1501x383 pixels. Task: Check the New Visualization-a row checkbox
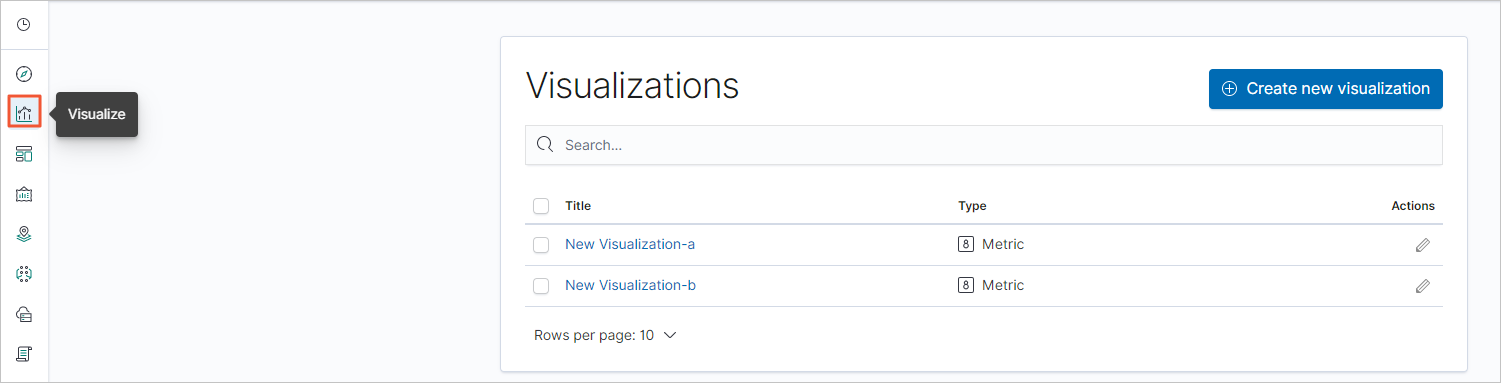coord(541,245)
